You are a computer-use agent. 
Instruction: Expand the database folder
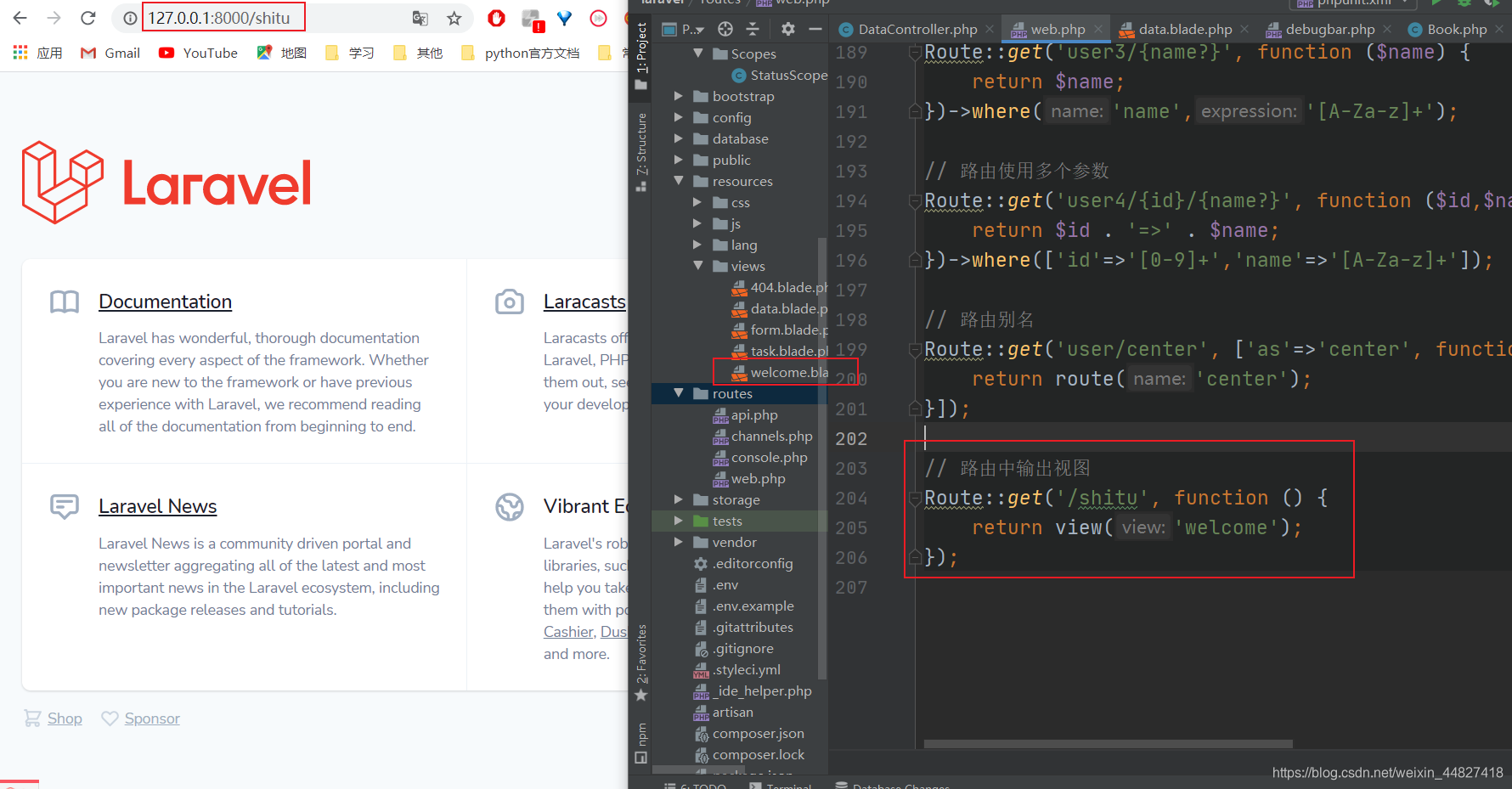[x=678, y=138]
